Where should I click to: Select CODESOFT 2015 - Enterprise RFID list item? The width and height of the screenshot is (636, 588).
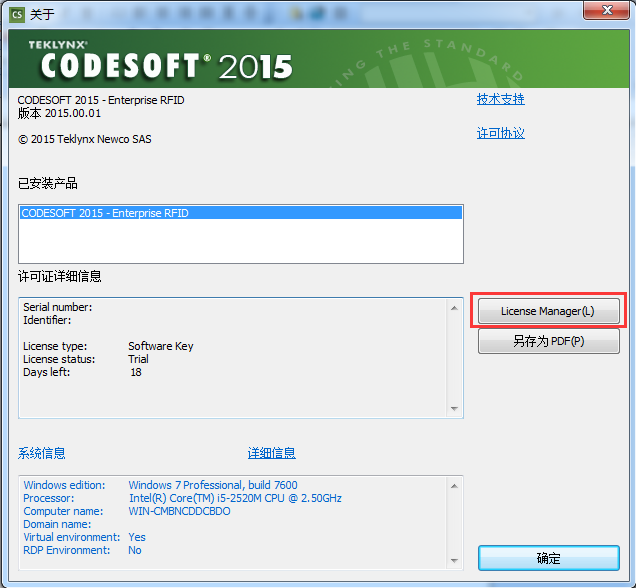pos(241,213)
